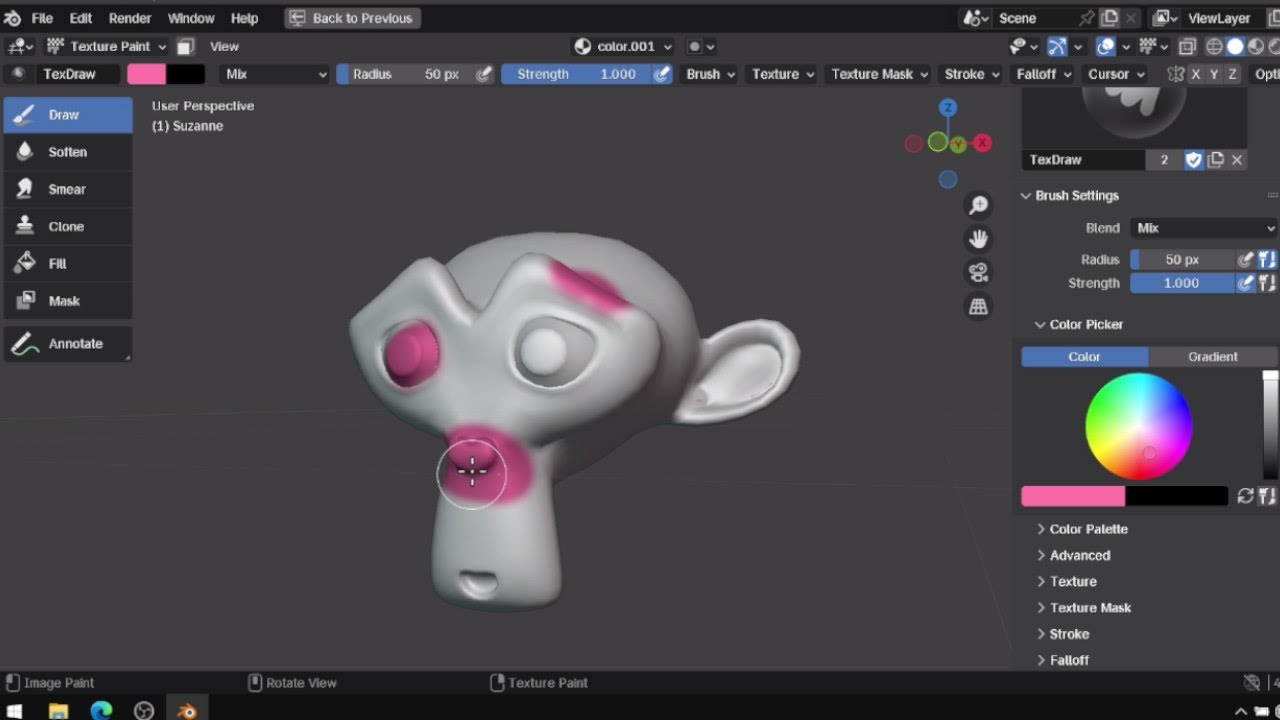Toggle unified radius in Brush Settings

point(1267,259)
